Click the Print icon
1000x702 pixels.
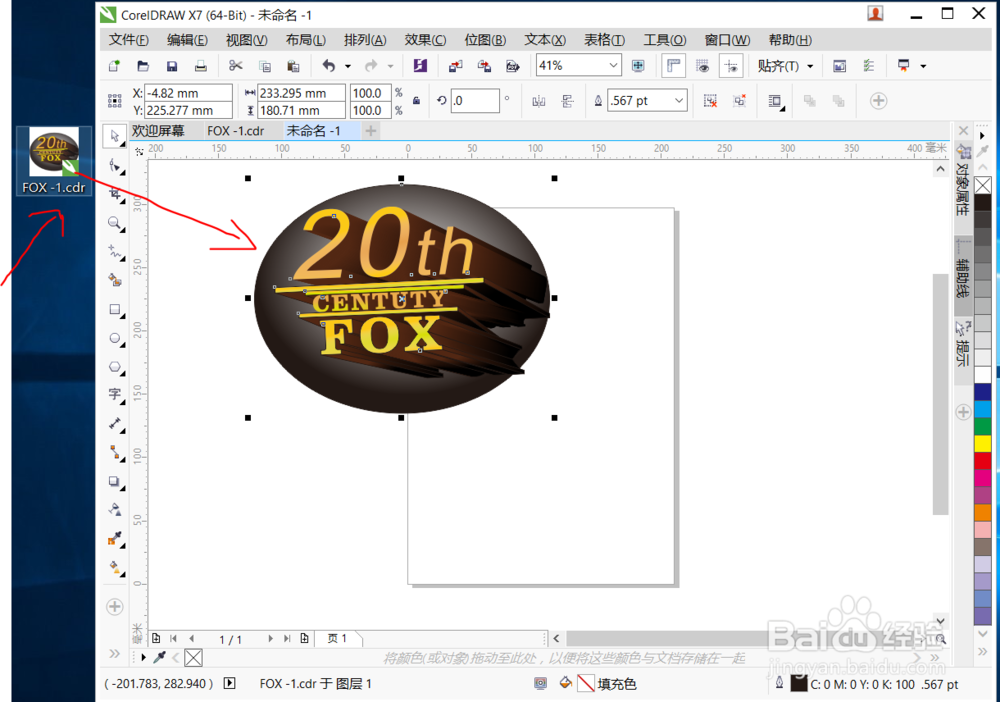pyautogui.click(x=200, y=66)
